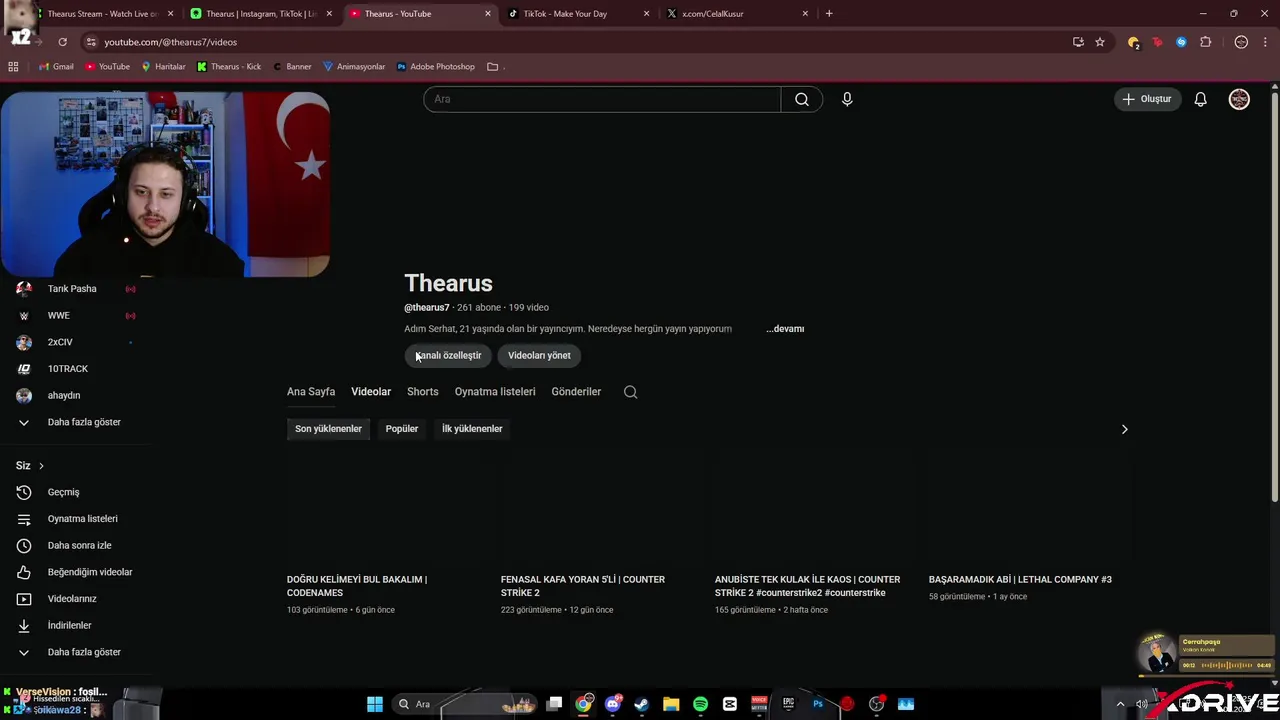Start voice search with the microphone icon
Screen dimensions: 1280x720
(x=847, y=99)
